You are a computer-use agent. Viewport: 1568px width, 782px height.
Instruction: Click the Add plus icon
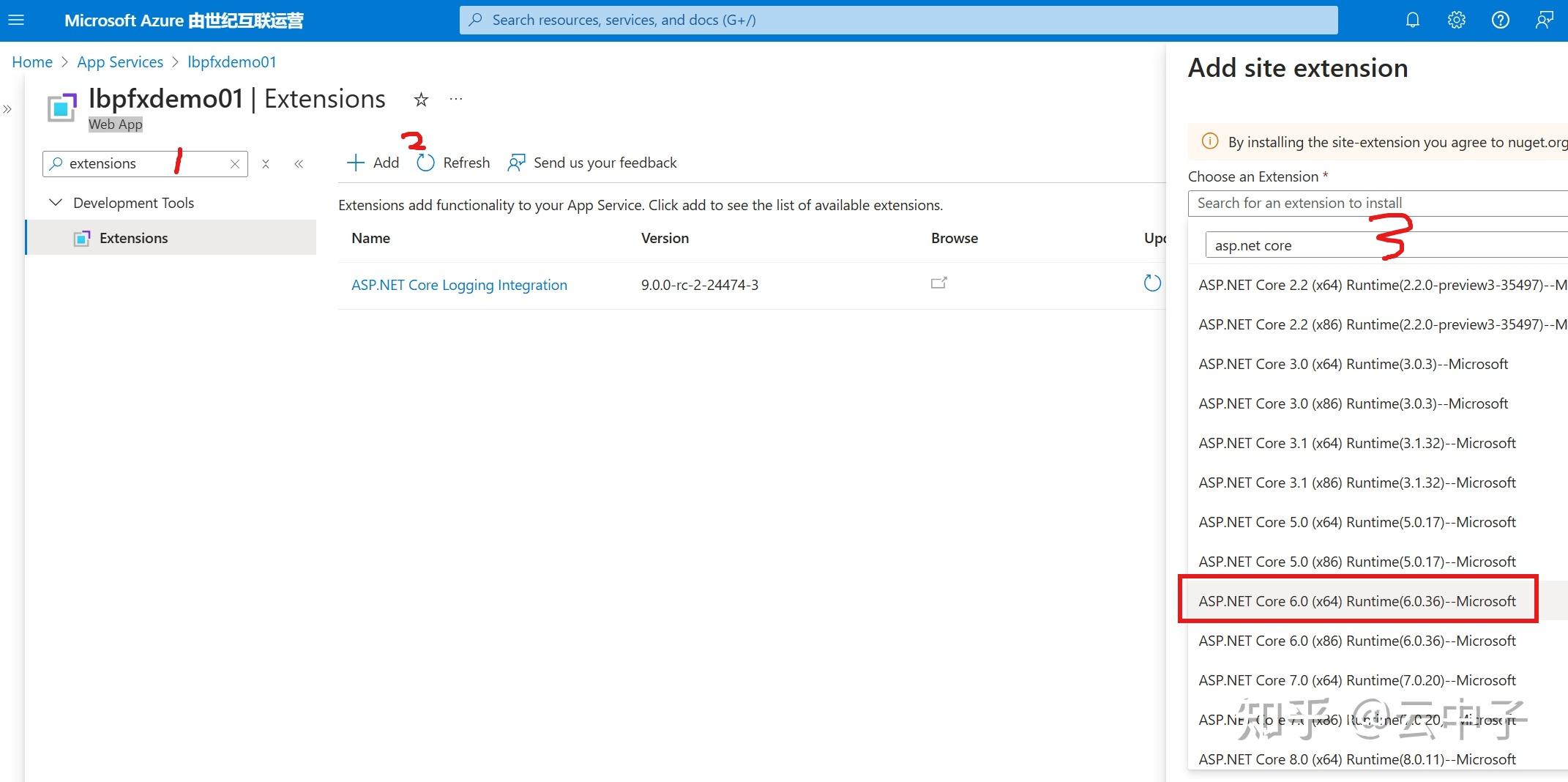[356, 162]
